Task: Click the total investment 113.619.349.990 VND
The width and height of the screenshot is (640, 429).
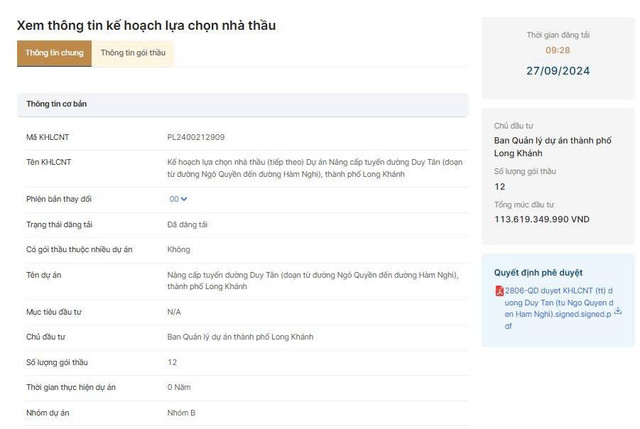Action: coord(542,220)
